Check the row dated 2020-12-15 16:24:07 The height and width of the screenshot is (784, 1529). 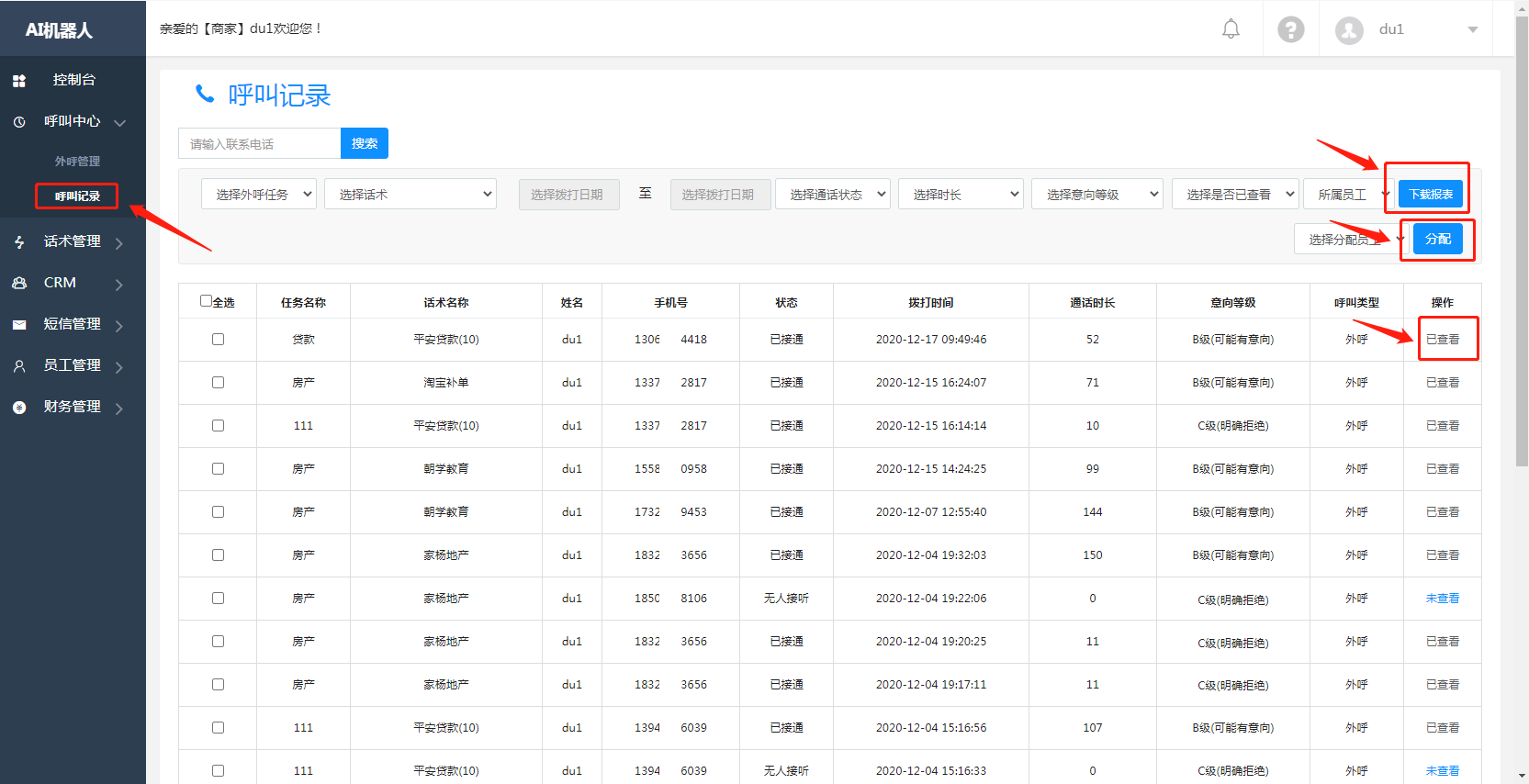(x=218, y=382)
